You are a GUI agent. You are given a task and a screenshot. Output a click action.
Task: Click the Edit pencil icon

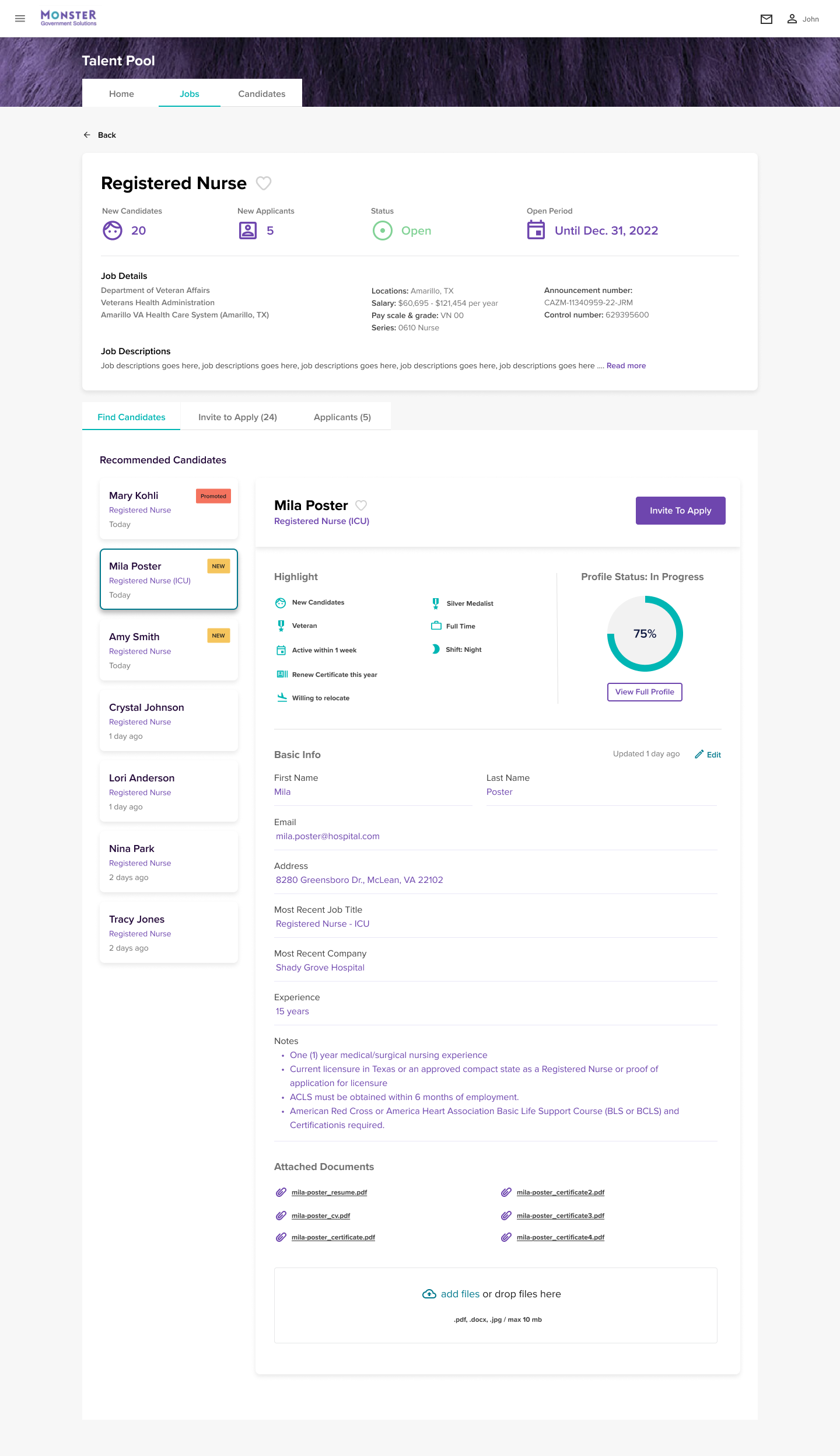click(699, 754)
